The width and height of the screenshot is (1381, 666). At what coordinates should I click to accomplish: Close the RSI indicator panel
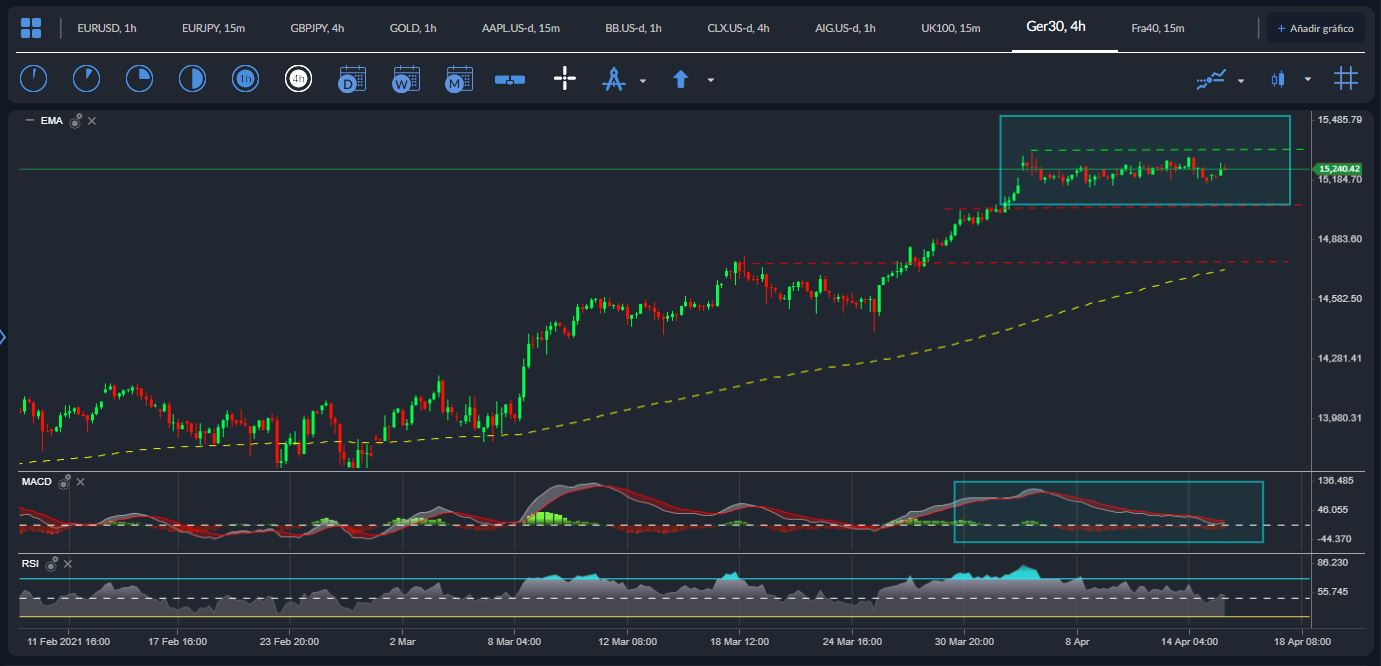[x=68, y=564]
